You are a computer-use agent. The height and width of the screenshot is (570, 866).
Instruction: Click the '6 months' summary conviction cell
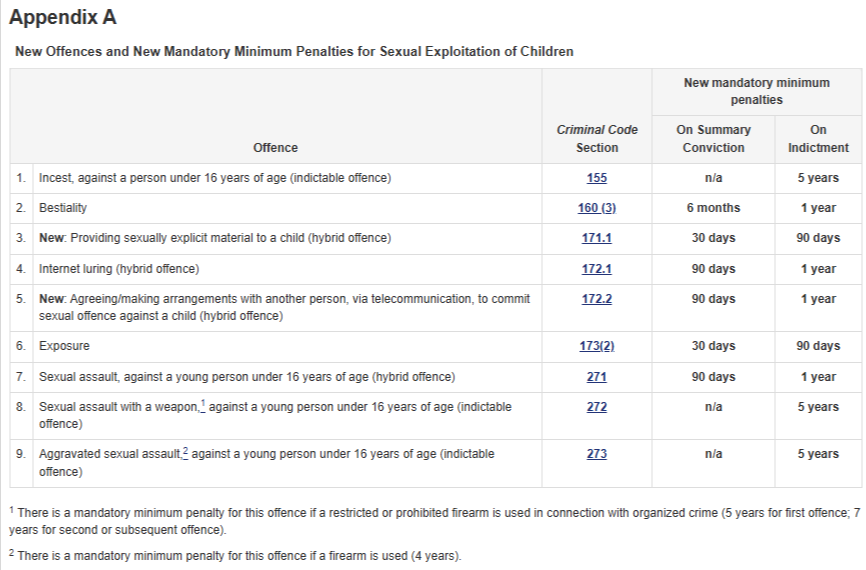(713, 208)
